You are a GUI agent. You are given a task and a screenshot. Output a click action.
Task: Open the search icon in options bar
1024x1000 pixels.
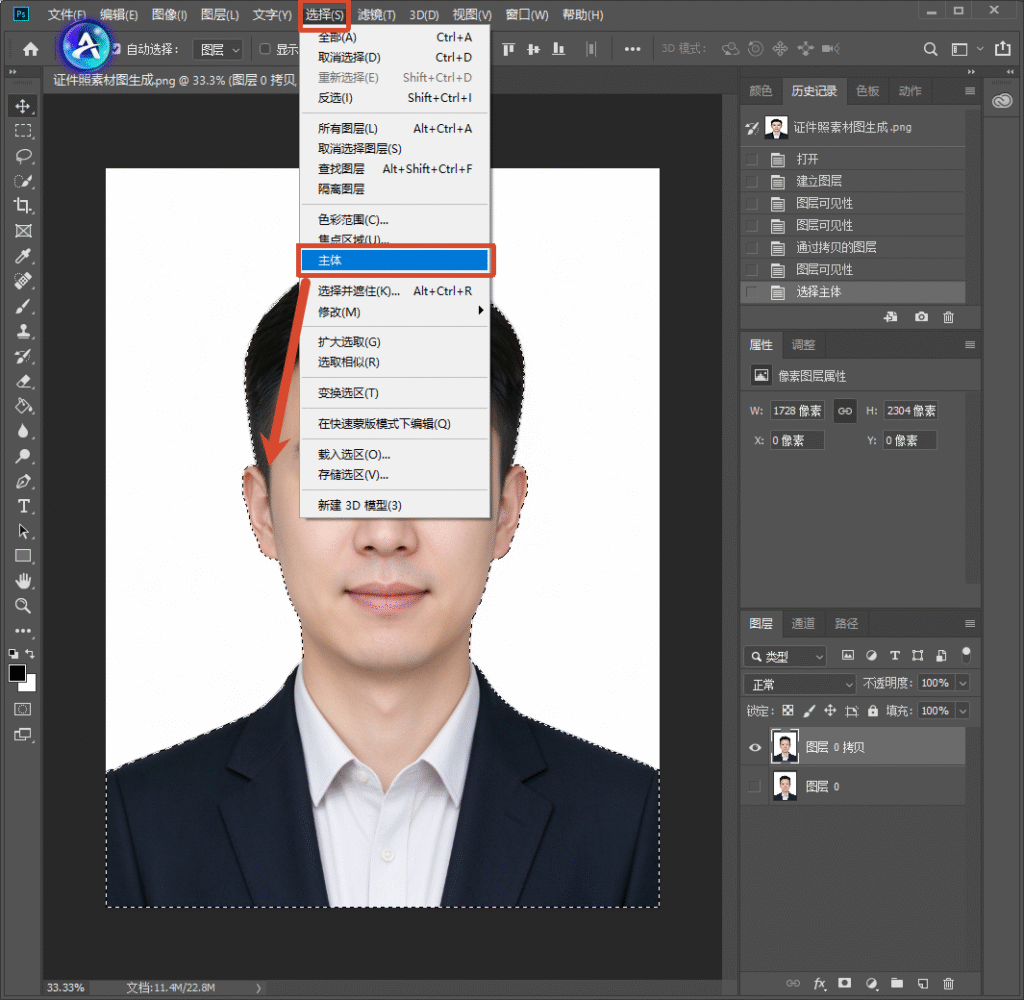(x=931, y=49)
